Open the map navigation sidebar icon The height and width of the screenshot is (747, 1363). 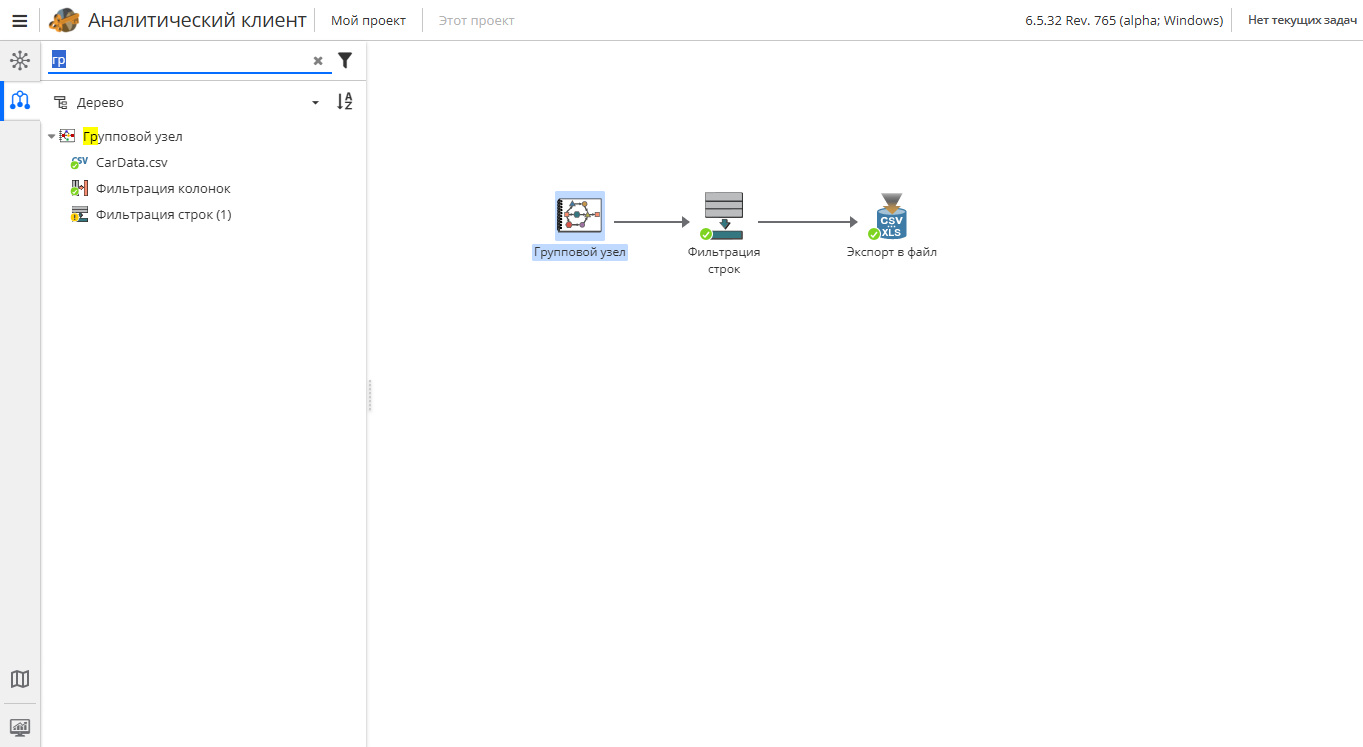(20, 679)
